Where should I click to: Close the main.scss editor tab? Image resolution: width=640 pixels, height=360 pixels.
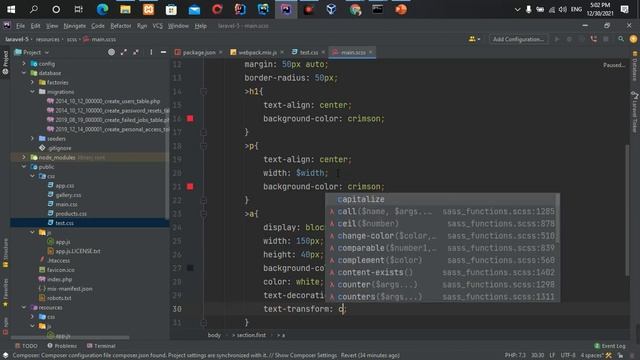pyautogui.click(x=371, y=52)
